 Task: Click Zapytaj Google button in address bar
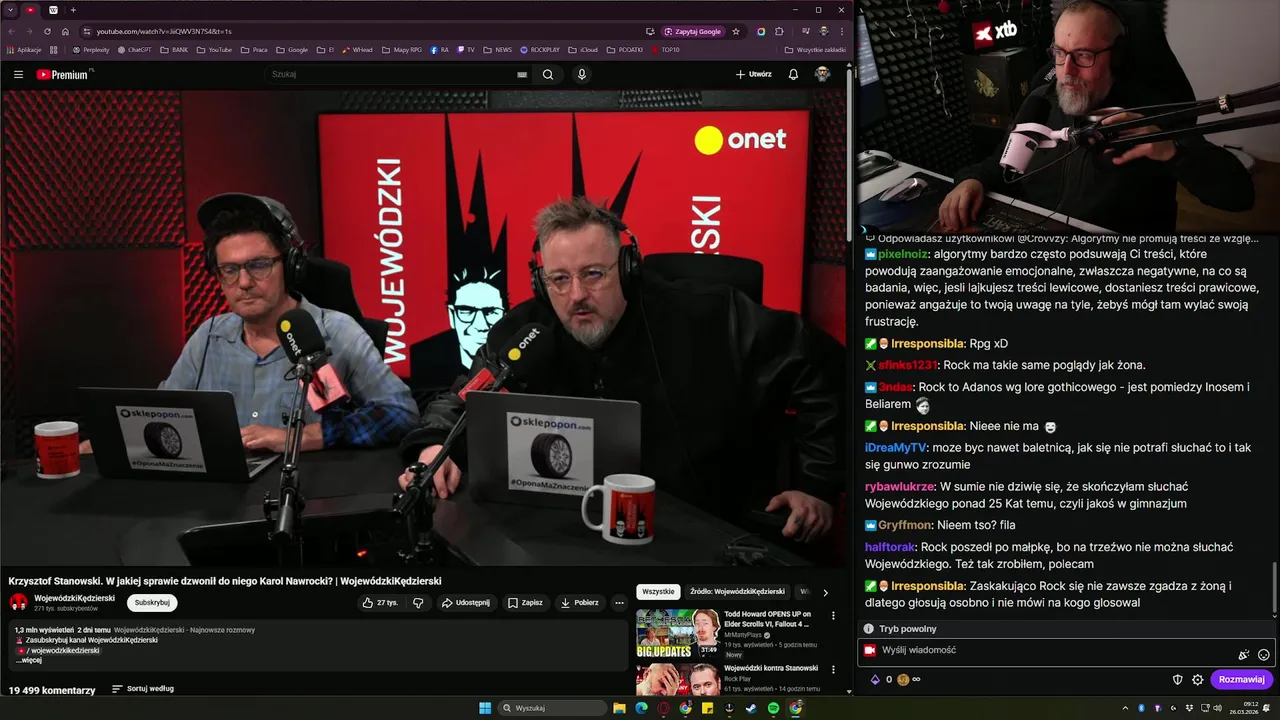(692, 31)
